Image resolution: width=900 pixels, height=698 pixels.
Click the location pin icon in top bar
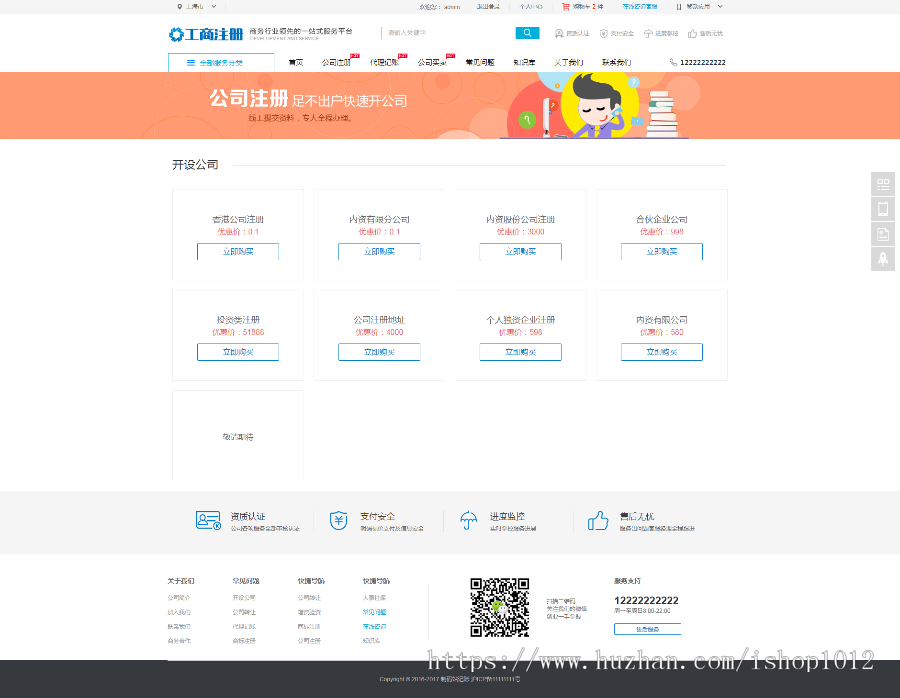coord(180,7)
